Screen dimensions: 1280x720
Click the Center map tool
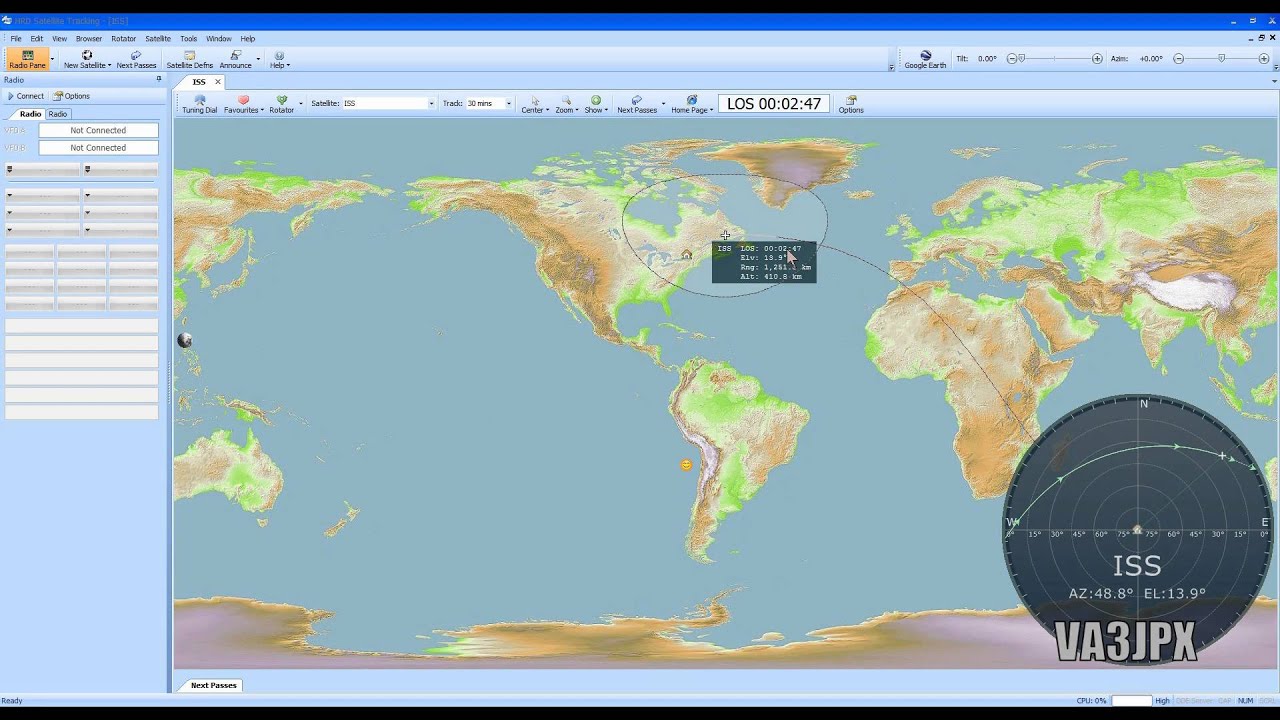[x=535, y=104]
